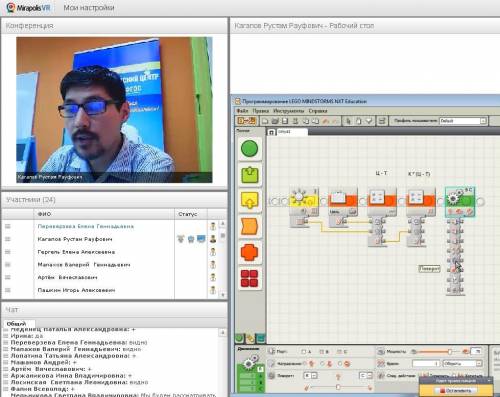Image resolution: width=500 pixels, height=397 pixels.
Task: Check port B checkbox in Move settings
Action: pos(322,352)
